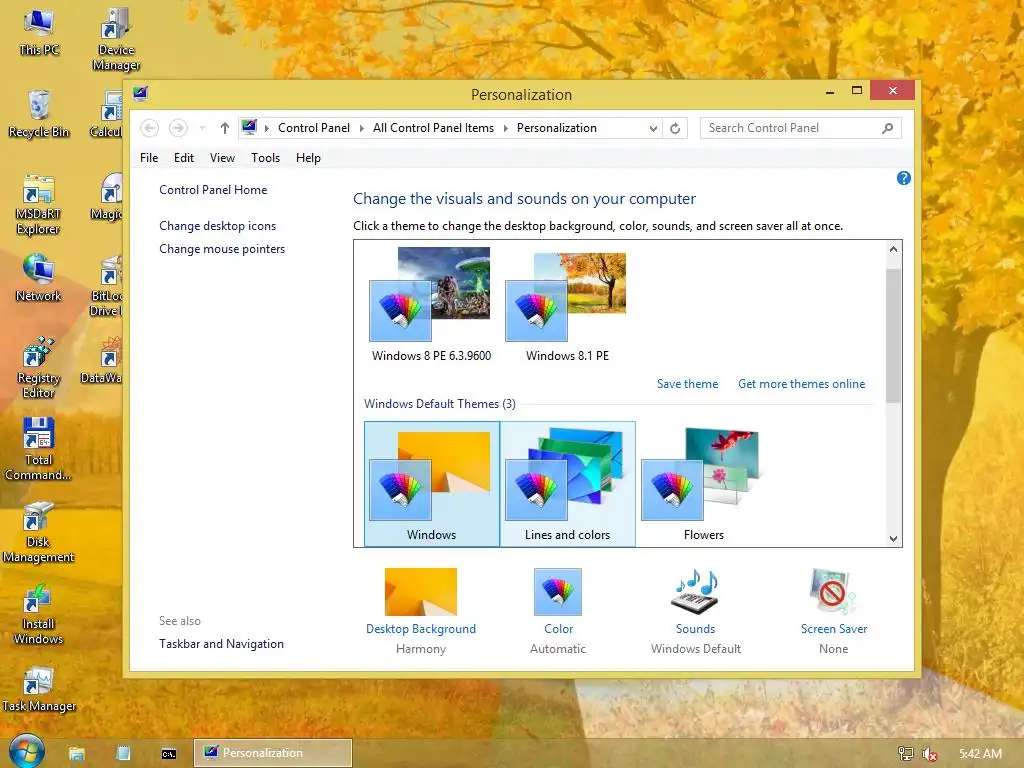Viewport: 1024px width, 768px height.
Task: Click the theme list scroll up arrow
Action: pos(893,249)
